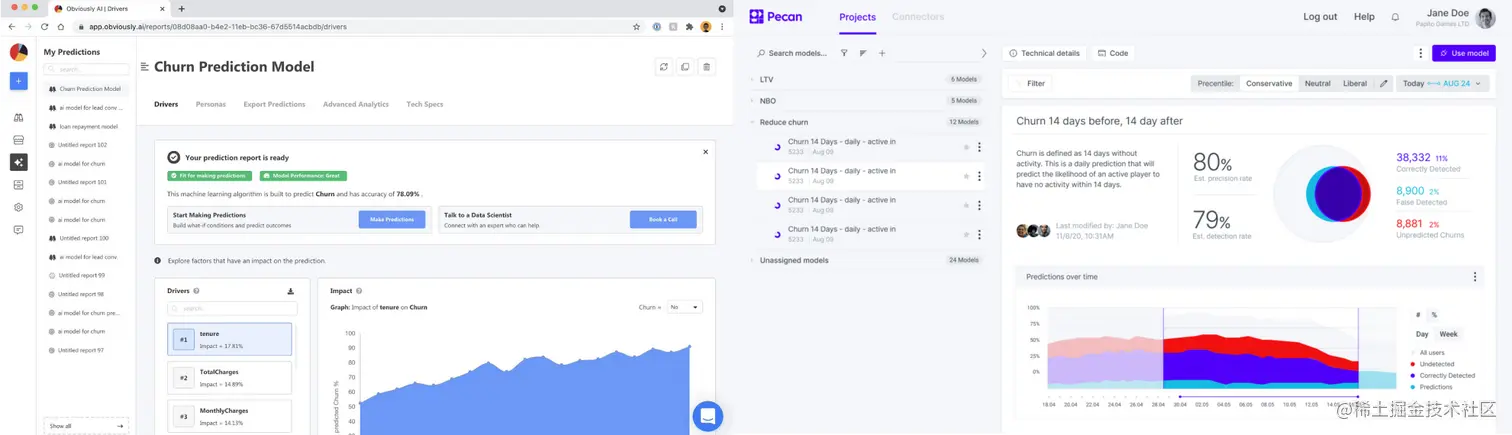The height and width of the screenshot is (435, 1512).
Task: Open the Churn = No dropdown
Action: pyautogui.click(x=685, y=307)
